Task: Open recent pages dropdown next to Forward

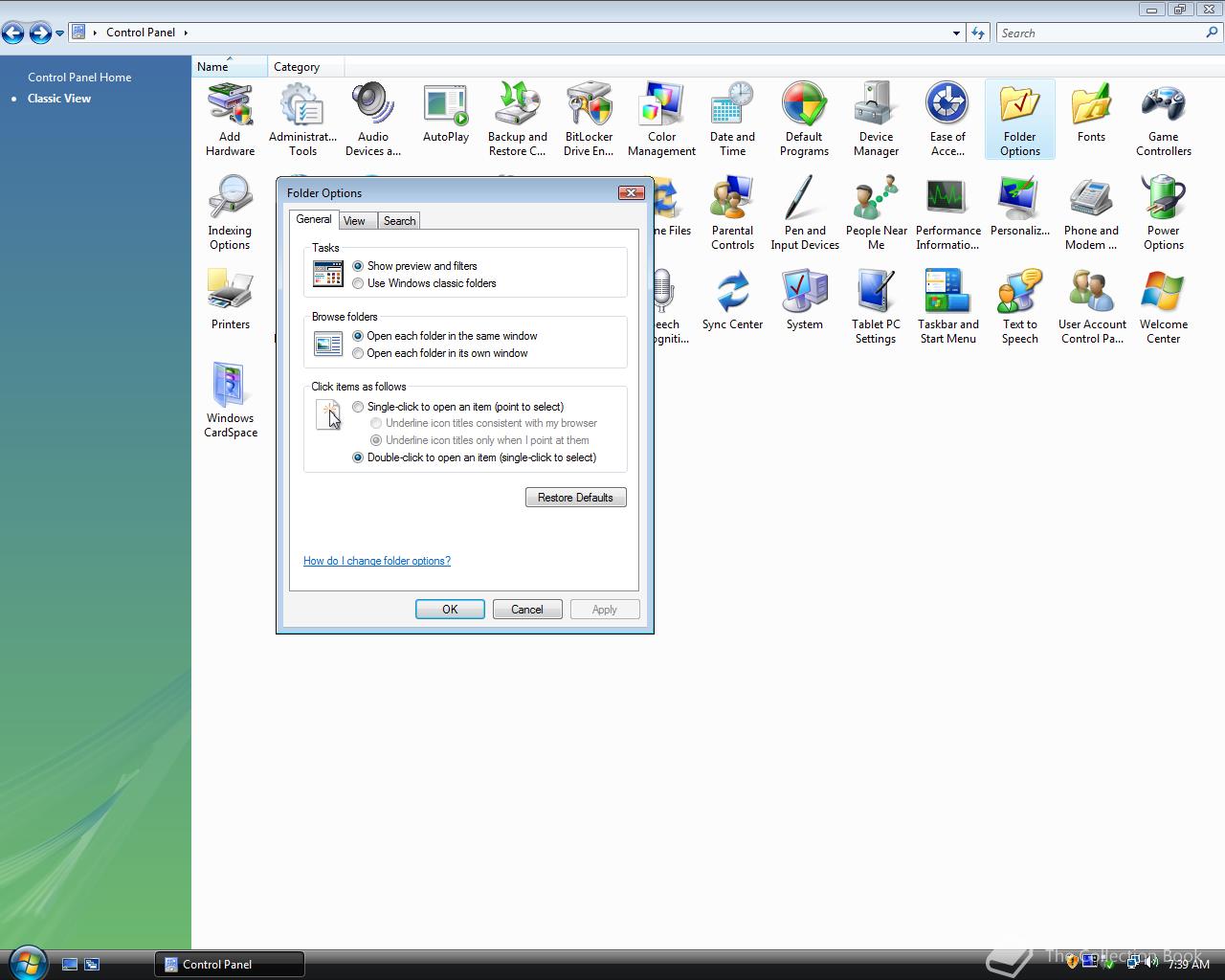Action: pyautogui.click(x=59, y=33)
